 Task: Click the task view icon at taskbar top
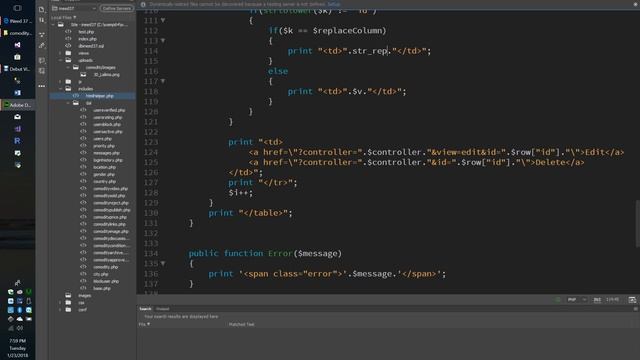click(17, 8)
